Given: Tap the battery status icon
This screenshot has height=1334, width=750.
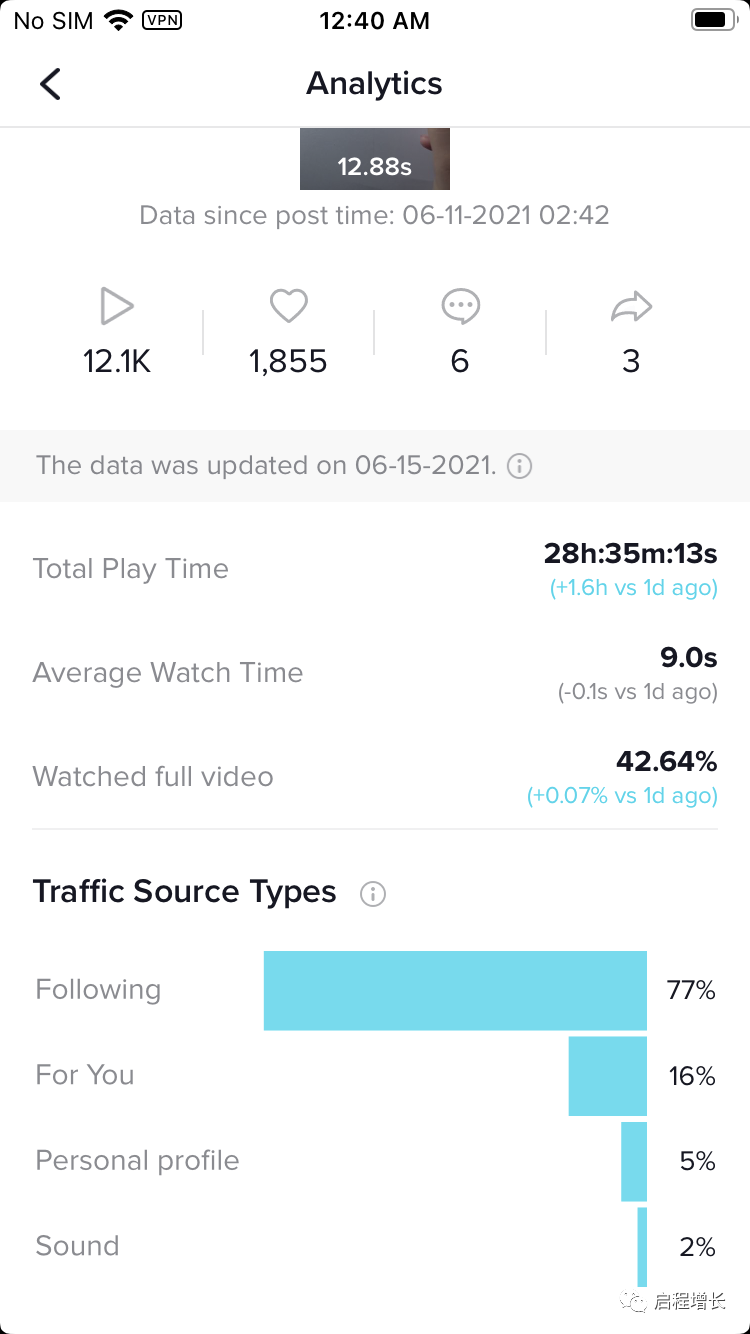Looking at the screenshot, I should tap(714, 20).
